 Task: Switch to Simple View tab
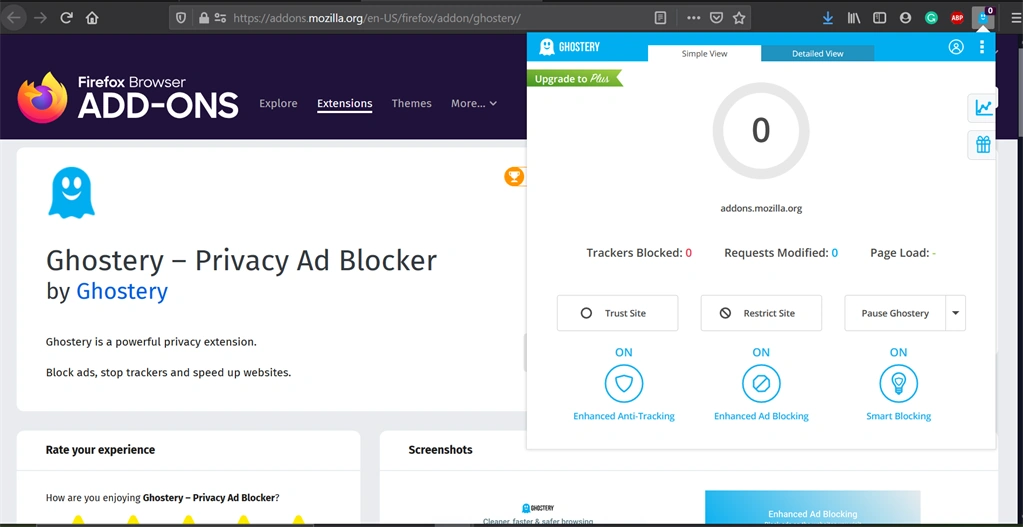(x=704, y=53)
